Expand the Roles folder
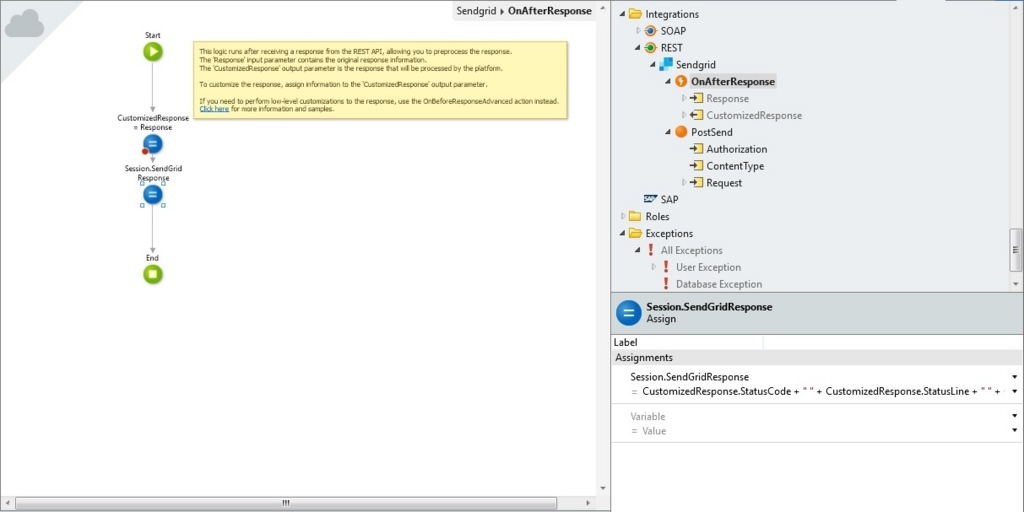This screenshot has height=512, width=1024. click(x=623, y=216)
